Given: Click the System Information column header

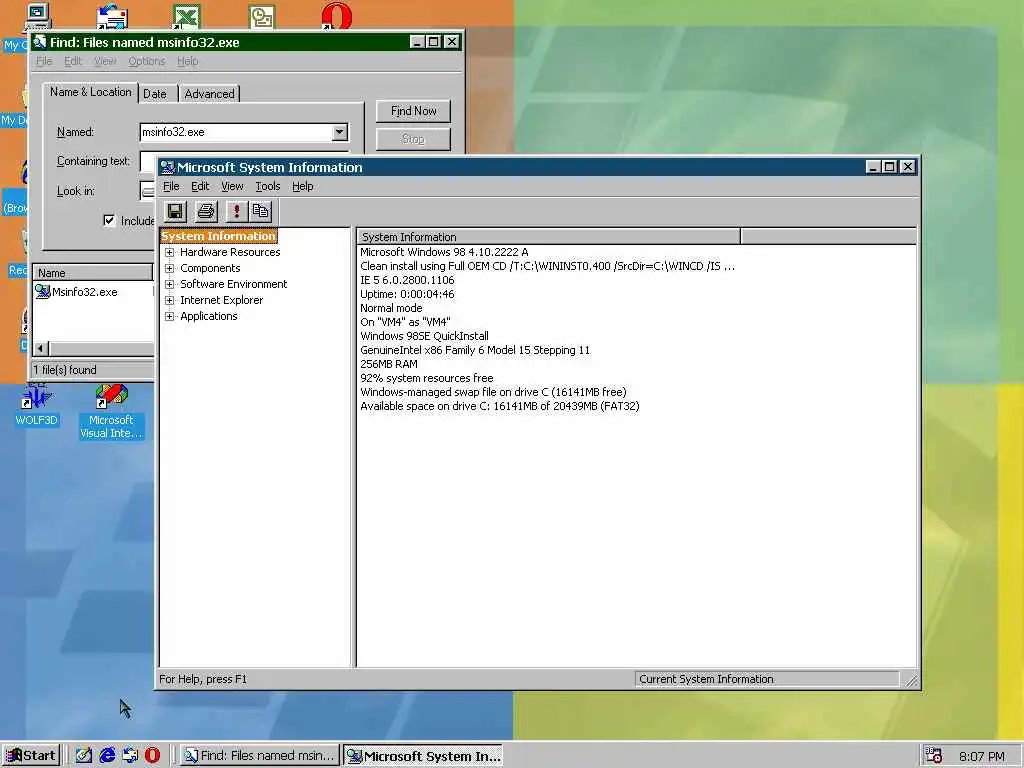Looking at the screenshot, I should click(x=549, y=236).
